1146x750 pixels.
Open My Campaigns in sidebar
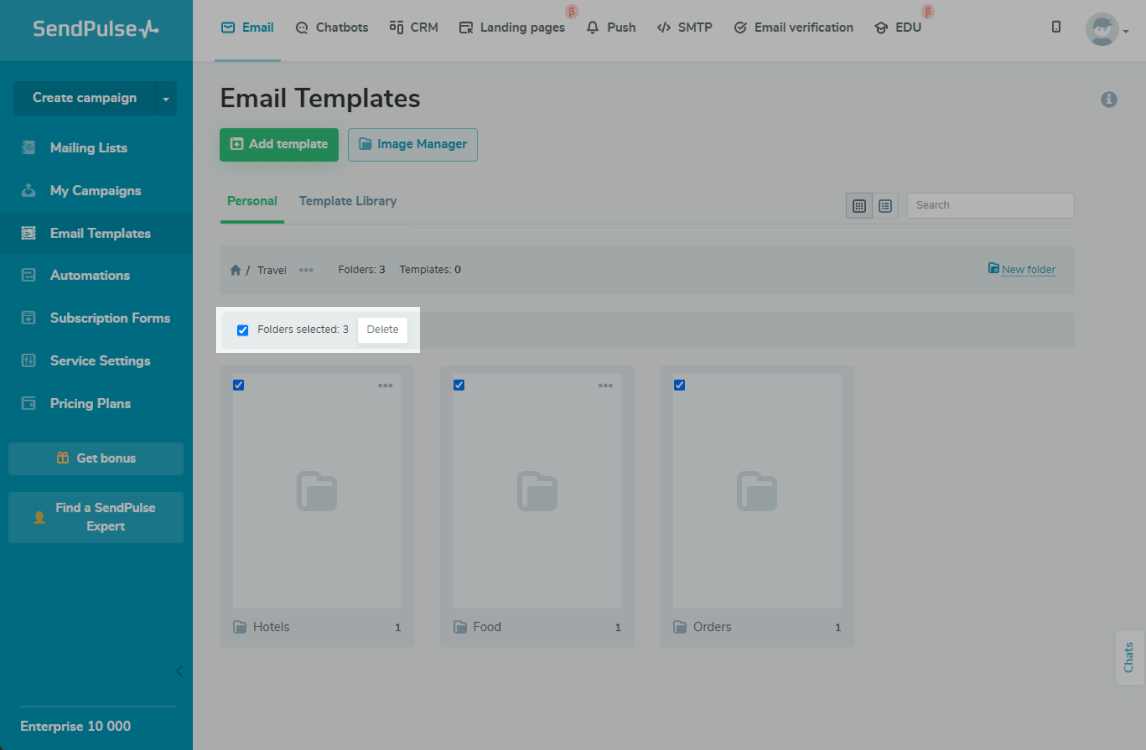pyautogui.click(x=96, y=191)
